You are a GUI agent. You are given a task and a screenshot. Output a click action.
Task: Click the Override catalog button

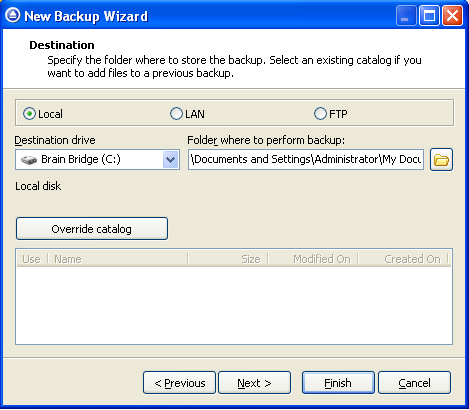point(92,229)
